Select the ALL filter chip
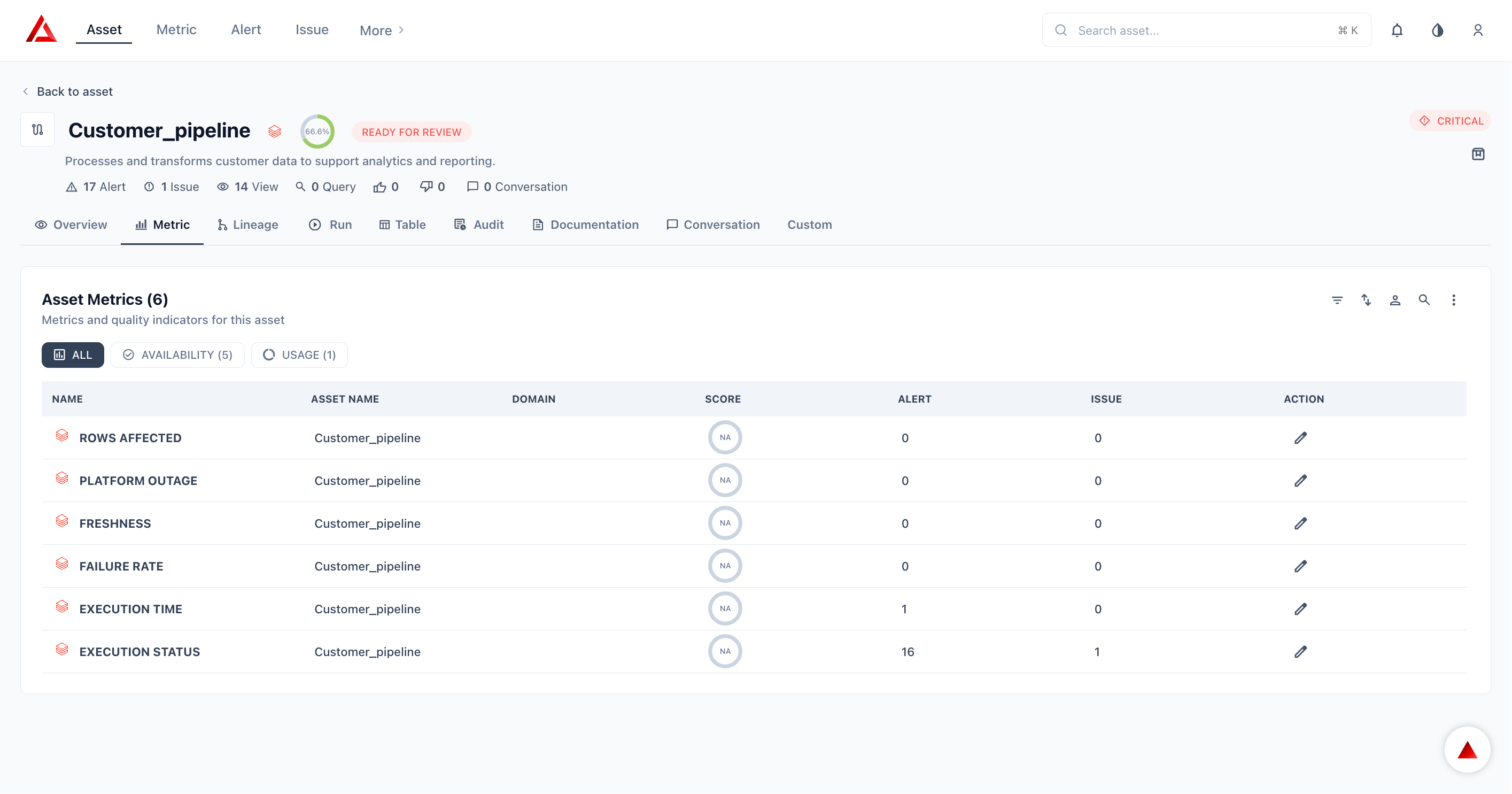 (73, 356)
